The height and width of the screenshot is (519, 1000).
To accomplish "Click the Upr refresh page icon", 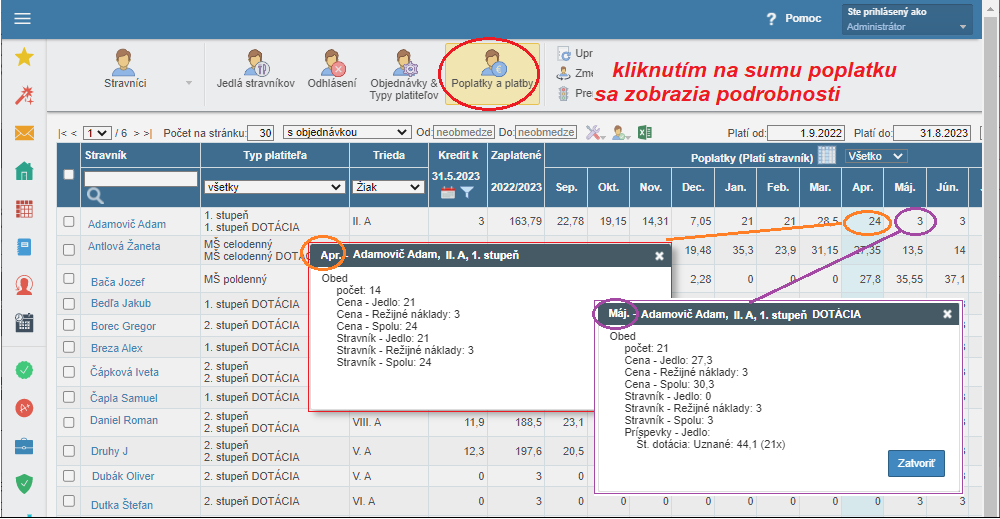I will (564, 54).
